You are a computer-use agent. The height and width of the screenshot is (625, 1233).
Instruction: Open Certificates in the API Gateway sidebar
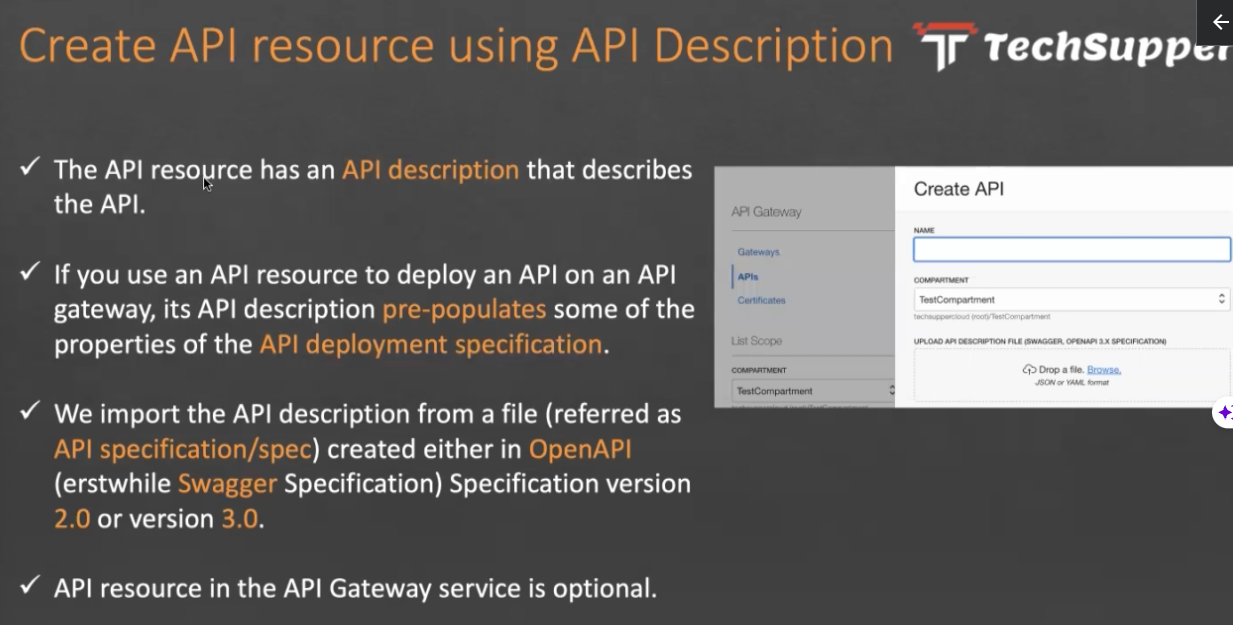tap(761, 300)
